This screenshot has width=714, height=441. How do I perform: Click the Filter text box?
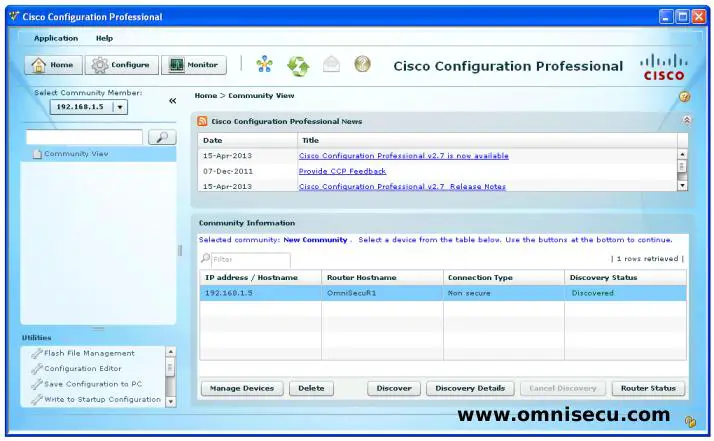tap(250, 260)
